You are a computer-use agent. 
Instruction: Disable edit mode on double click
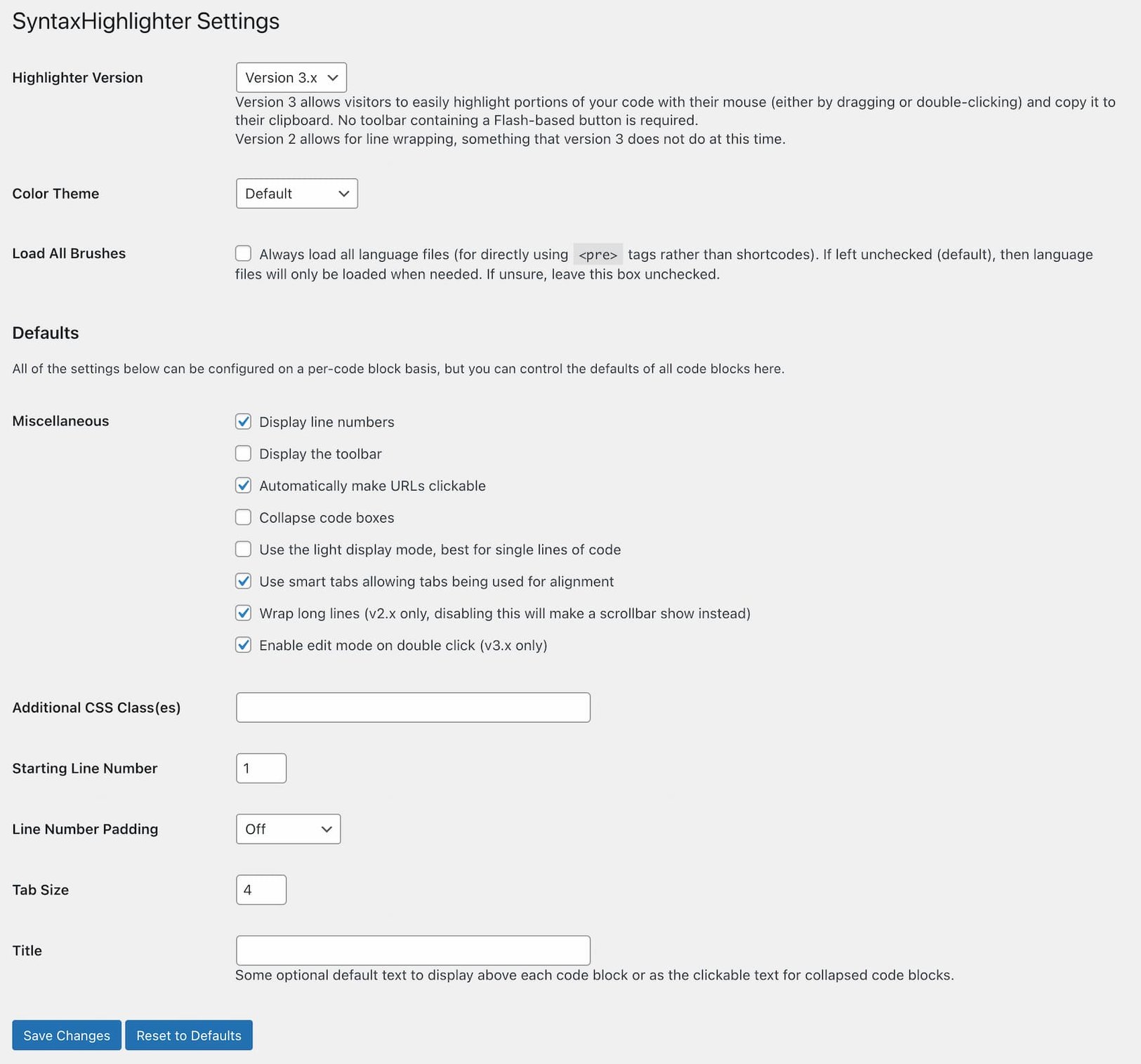coord(243,645)
